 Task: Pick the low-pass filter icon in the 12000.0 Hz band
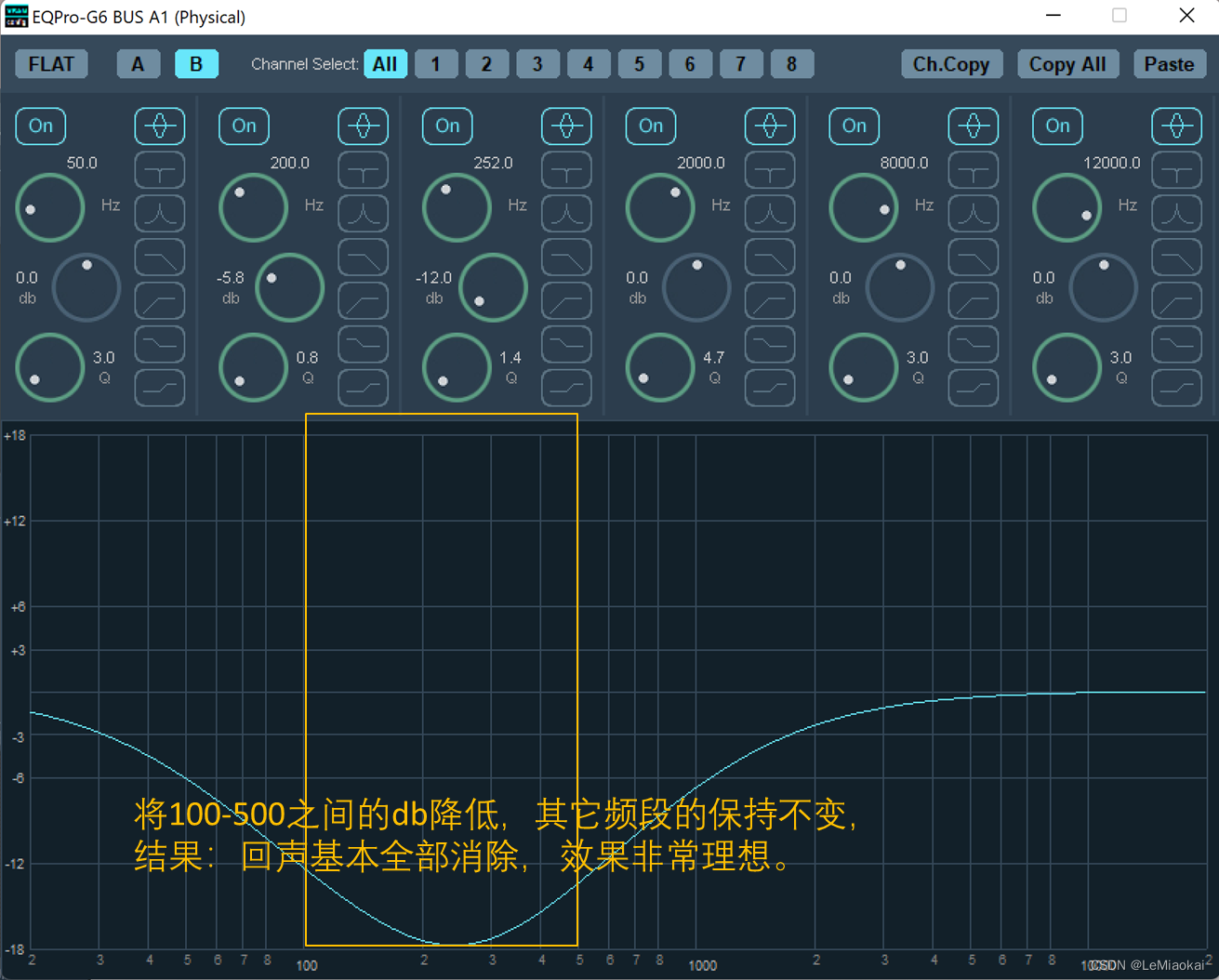[x=1176, y=258]
